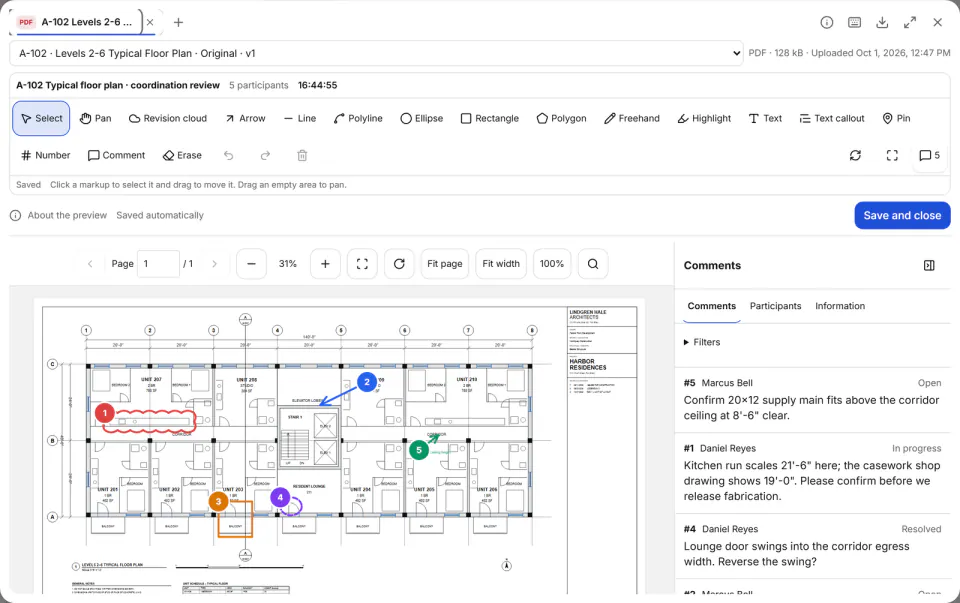Activate the Select tool

coord(41,118)
